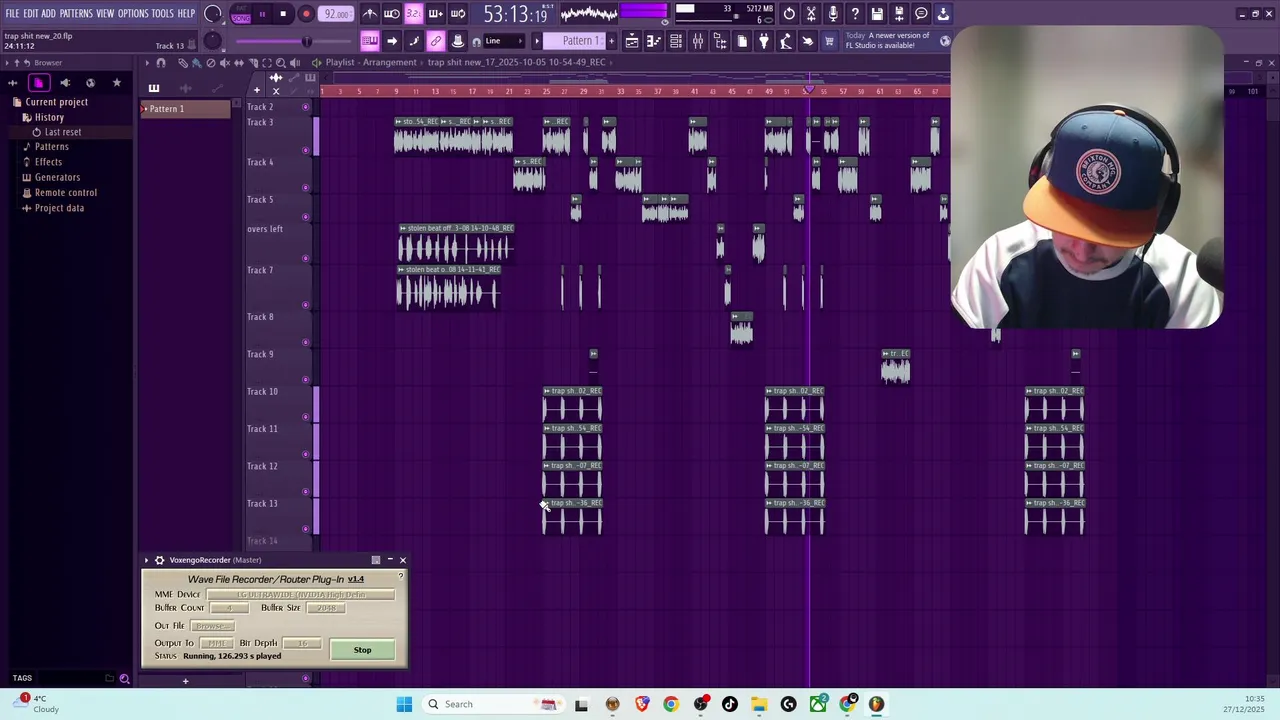Image resolution: width=1280 pixels, height=720 pixels.
Task: Open the Browser view icon in toolbar
Action: coord(721,41)
